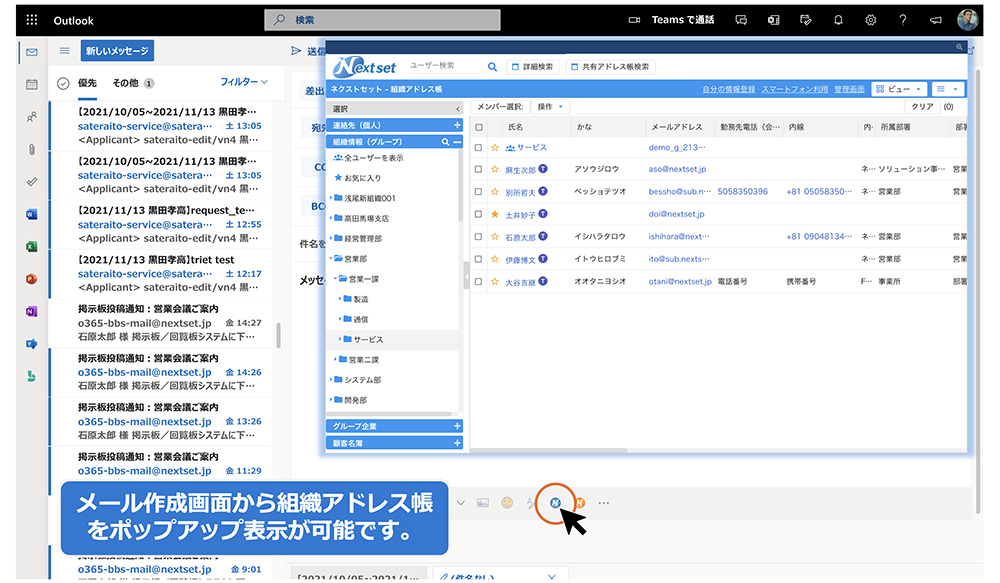Click the magnifier icon next to ユーザー検索
The height and width of the screenshot is (583, 1000).
[x=492, y=66]
